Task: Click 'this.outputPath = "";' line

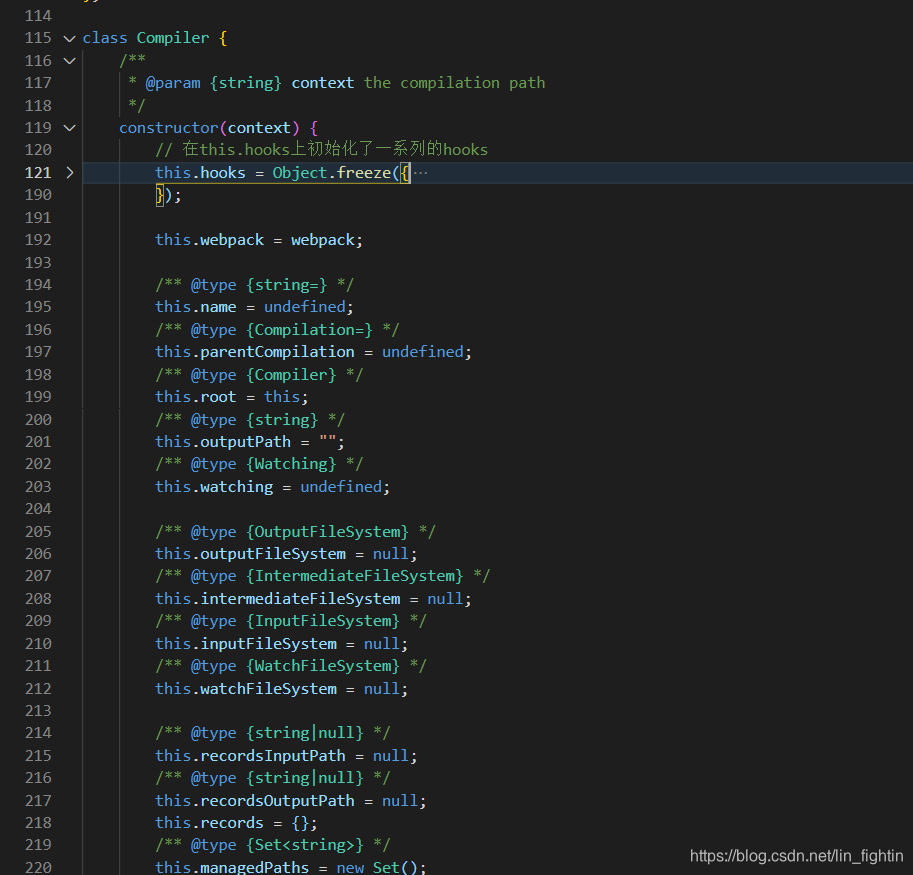Action: (249, 442)
